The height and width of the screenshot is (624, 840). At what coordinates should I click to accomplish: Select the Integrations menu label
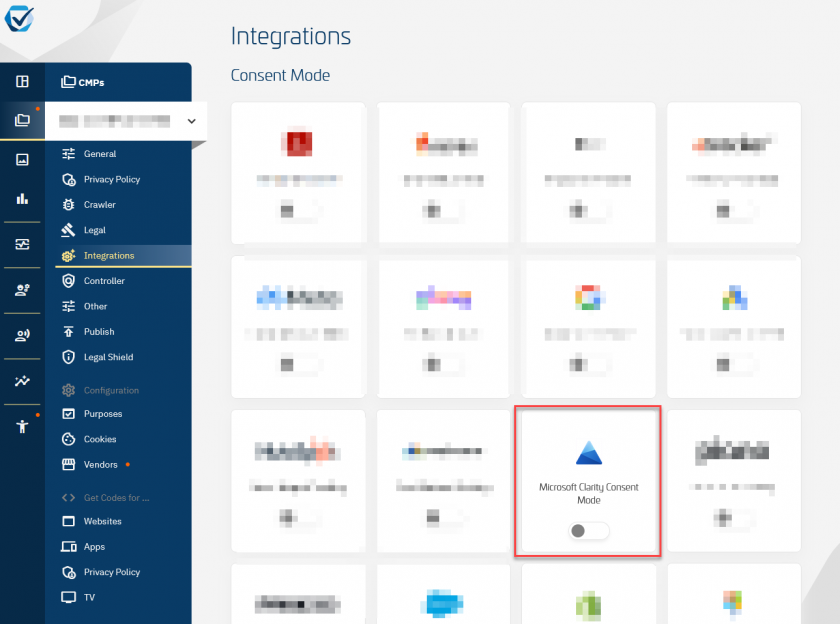[109, 255]
